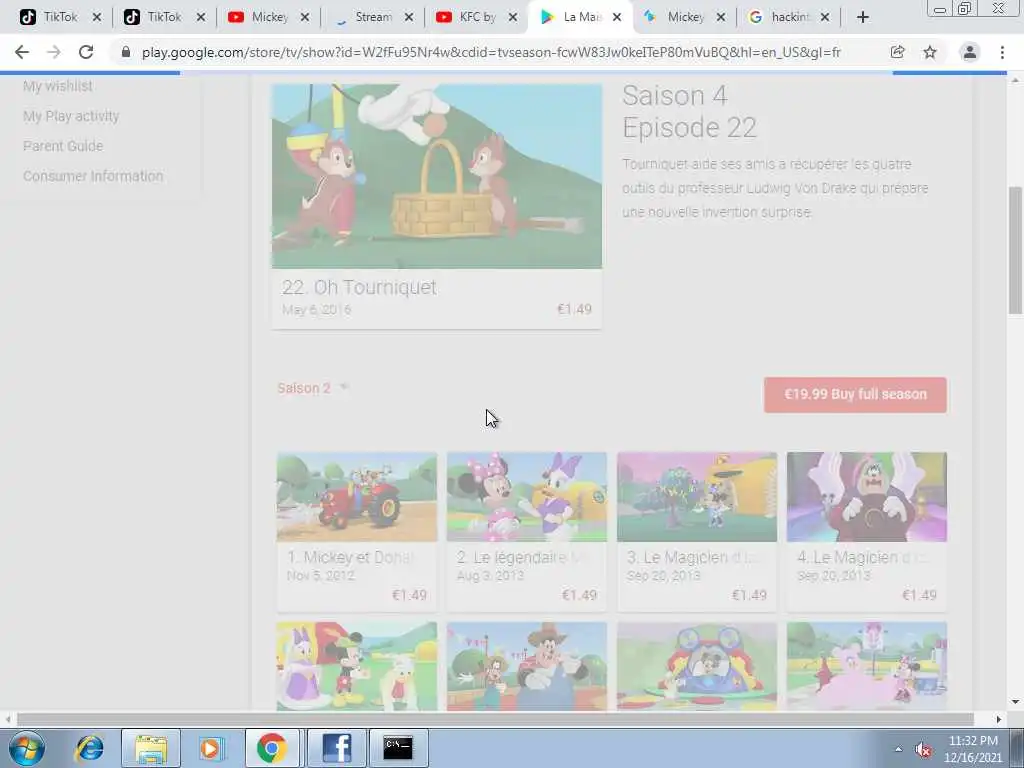Image resolution: width=1024 pixels, height=768 pixels.
Task: Open the cowboy Goofy episode thumbnail
Action: pyautogui.click(x=526, y=665)
